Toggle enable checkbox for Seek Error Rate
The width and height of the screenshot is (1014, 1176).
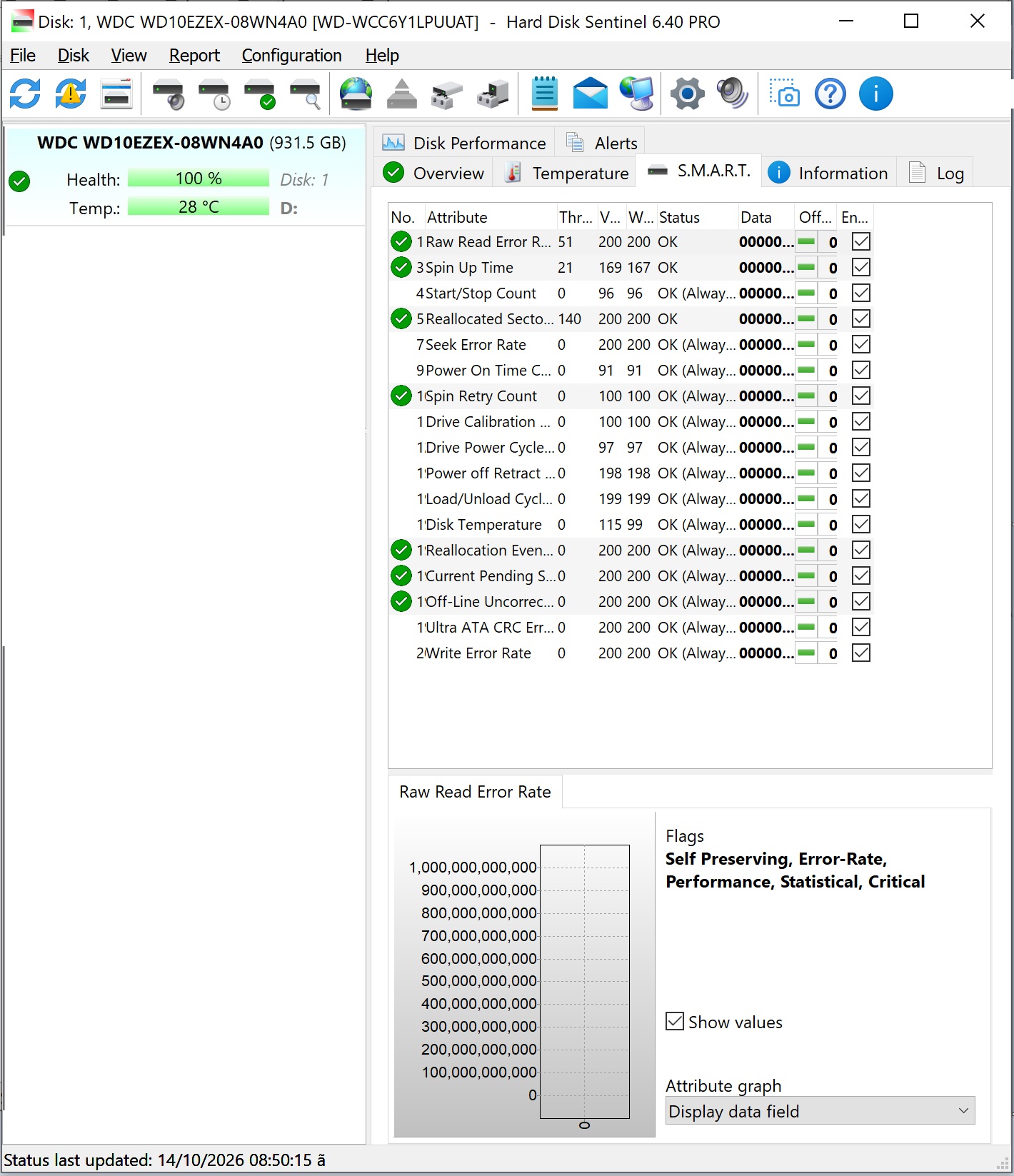[x=861, y=345]
